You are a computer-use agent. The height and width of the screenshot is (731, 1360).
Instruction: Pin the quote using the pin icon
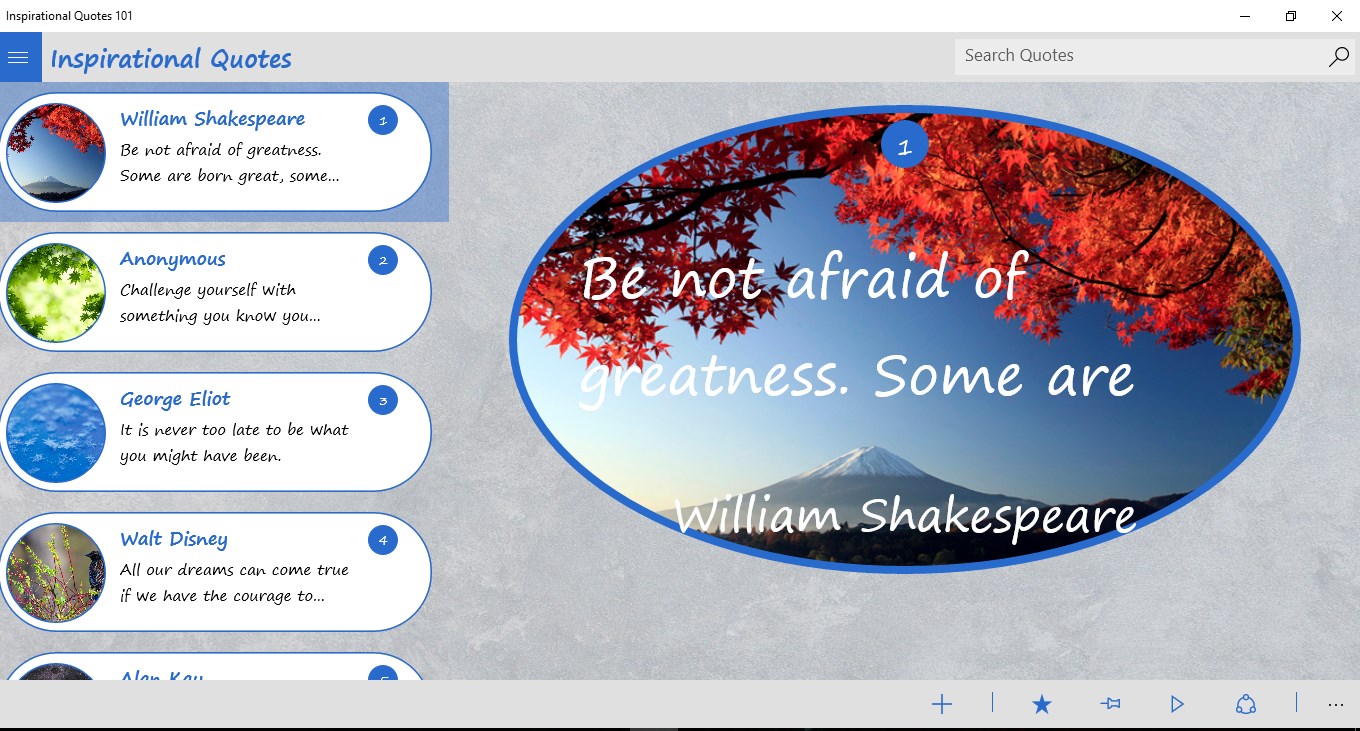click(x=1110, y=705)
